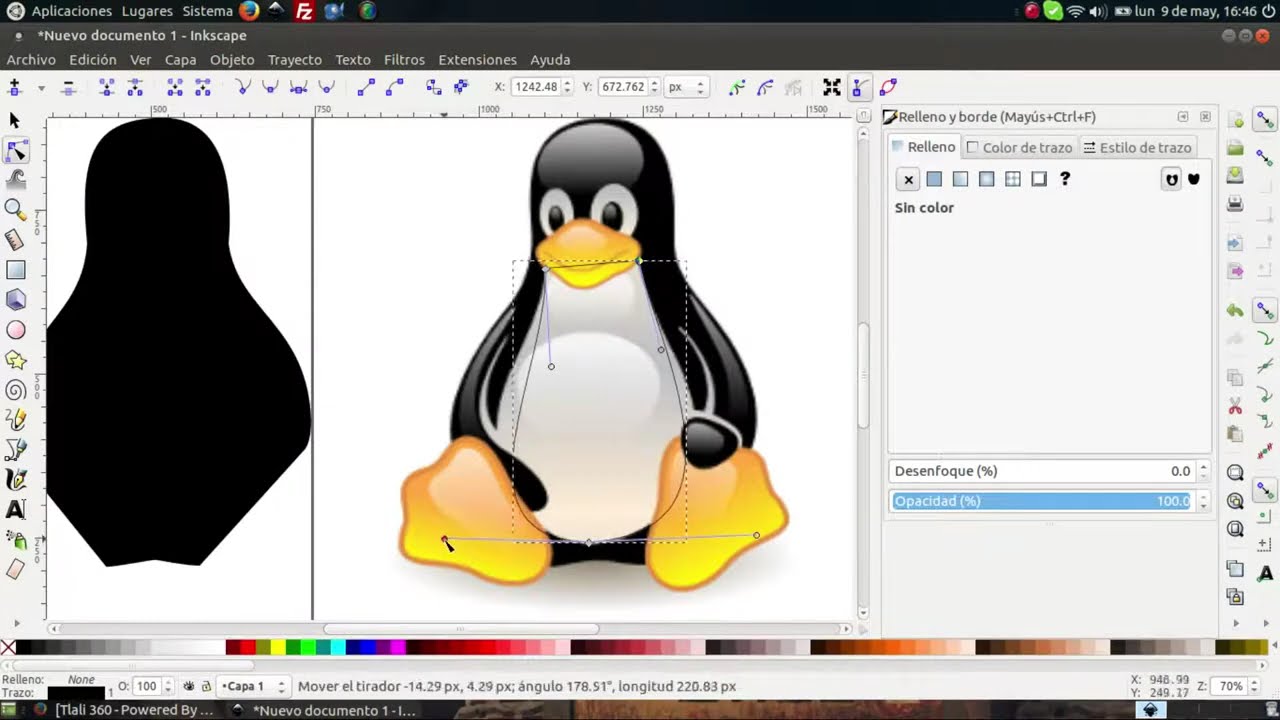Toggle current layer visibility eye
The width and height of the screenshot is (1280, 720).
point(188,686)
